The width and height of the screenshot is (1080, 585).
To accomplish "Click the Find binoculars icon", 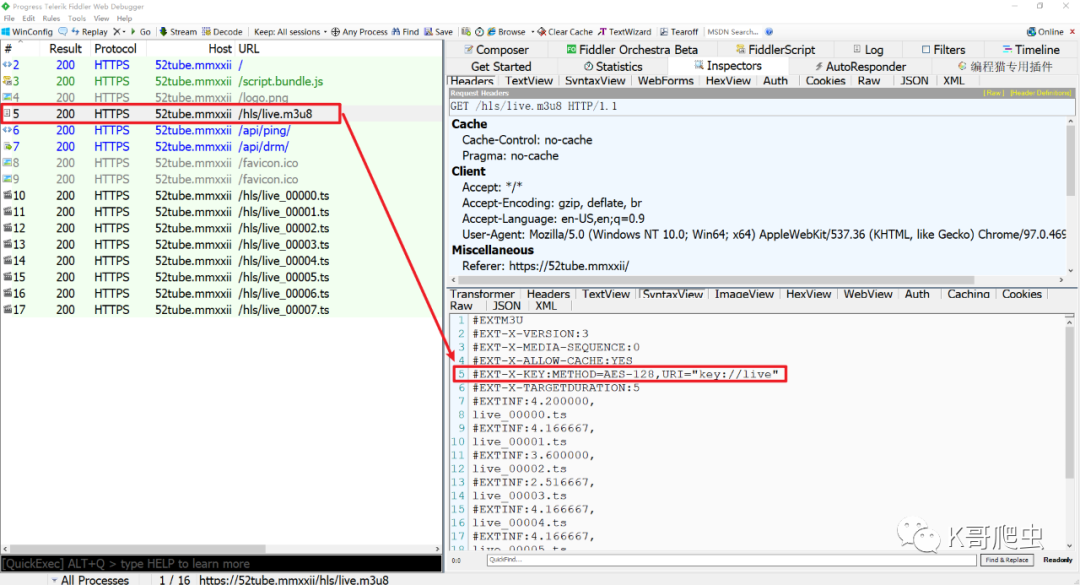I will coord(396,32).
